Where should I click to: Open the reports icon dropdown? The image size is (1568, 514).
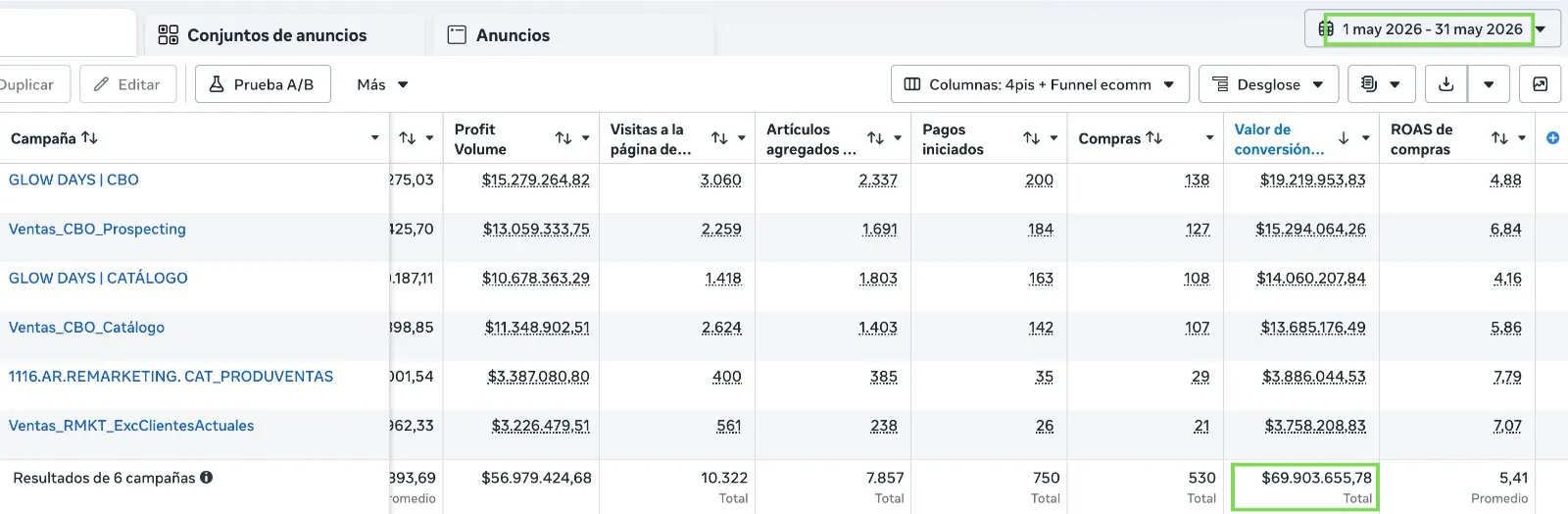coord(1382,84)
